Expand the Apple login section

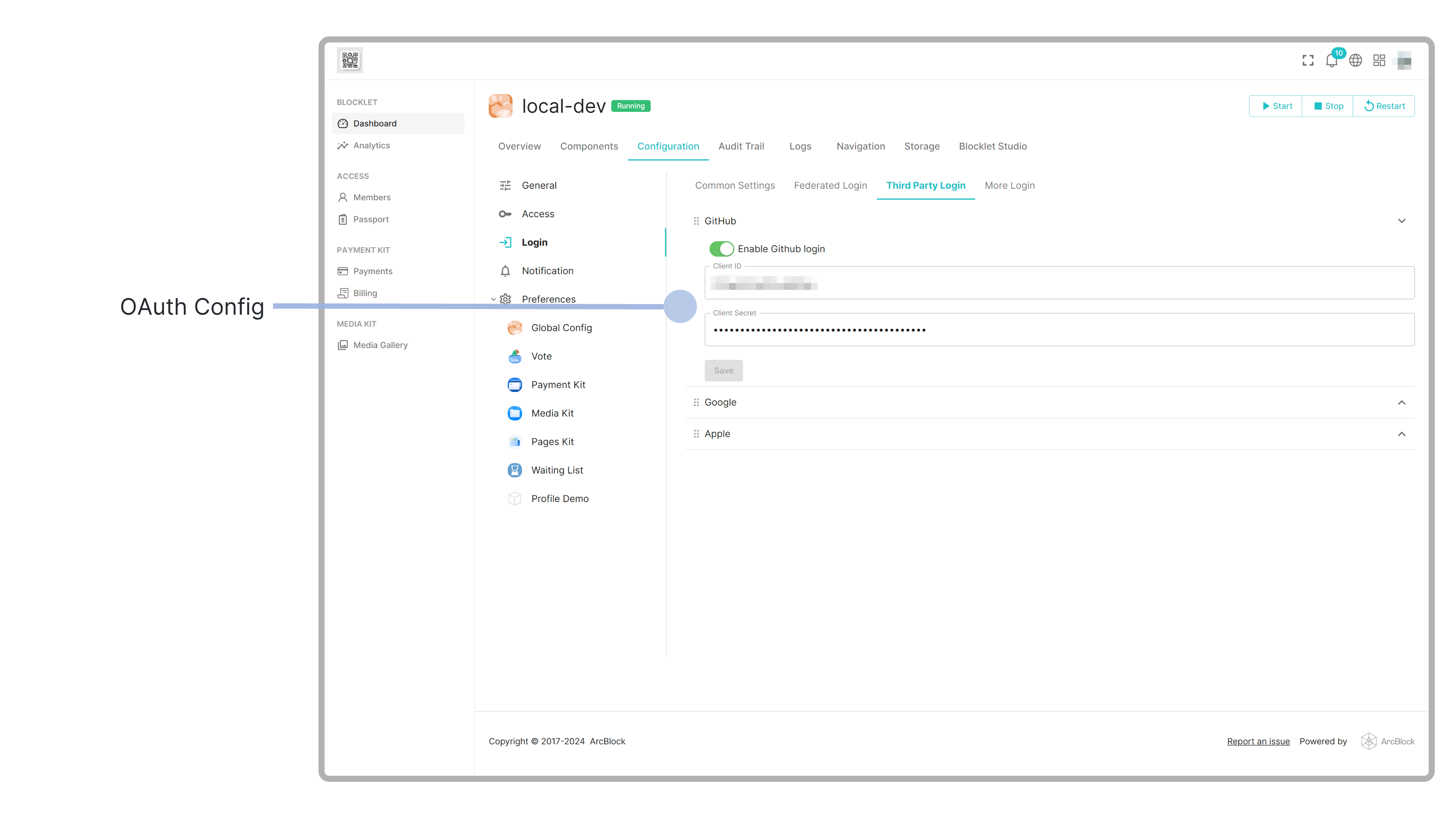tap(1401, 434)
